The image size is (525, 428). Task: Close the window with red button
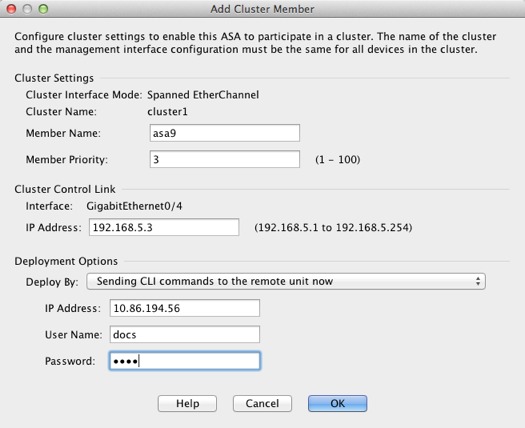click(x=11, y=9)
